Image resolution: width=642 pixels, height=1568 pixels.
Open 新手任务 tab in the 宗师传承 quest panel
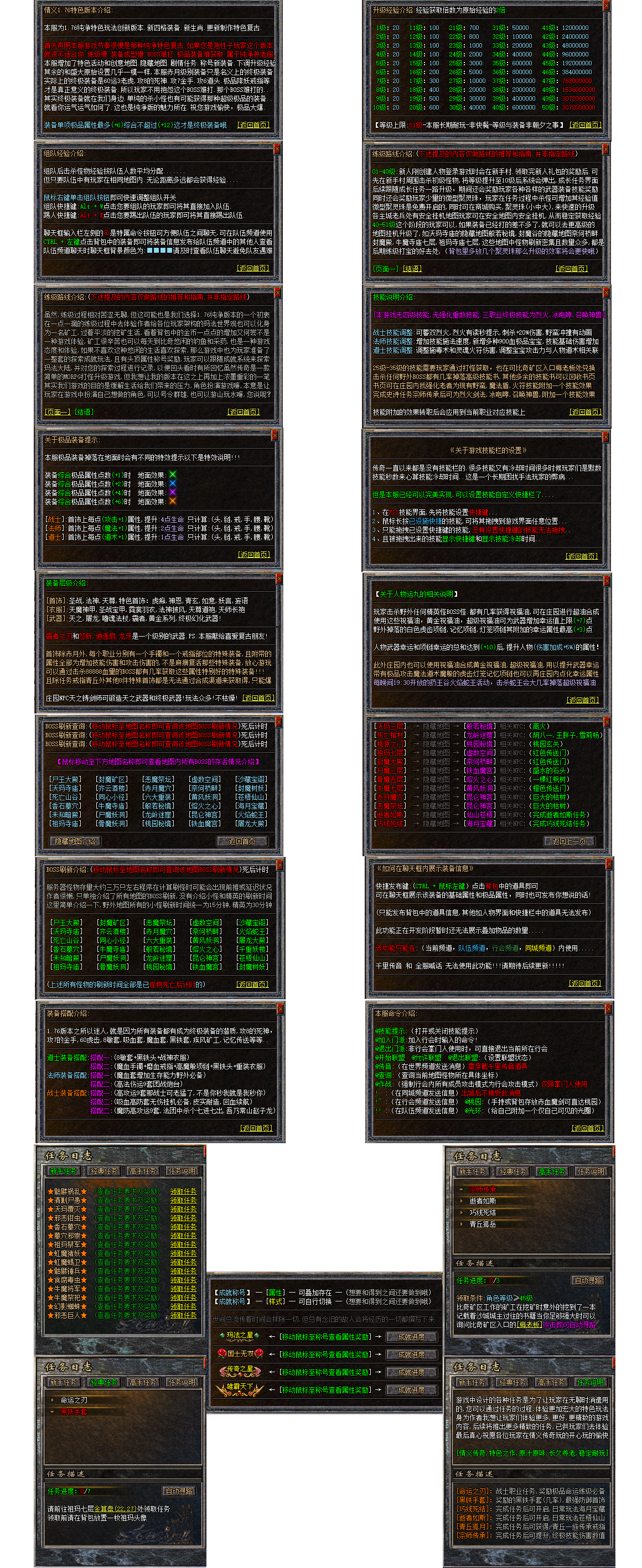click(x=472, y=1171)
